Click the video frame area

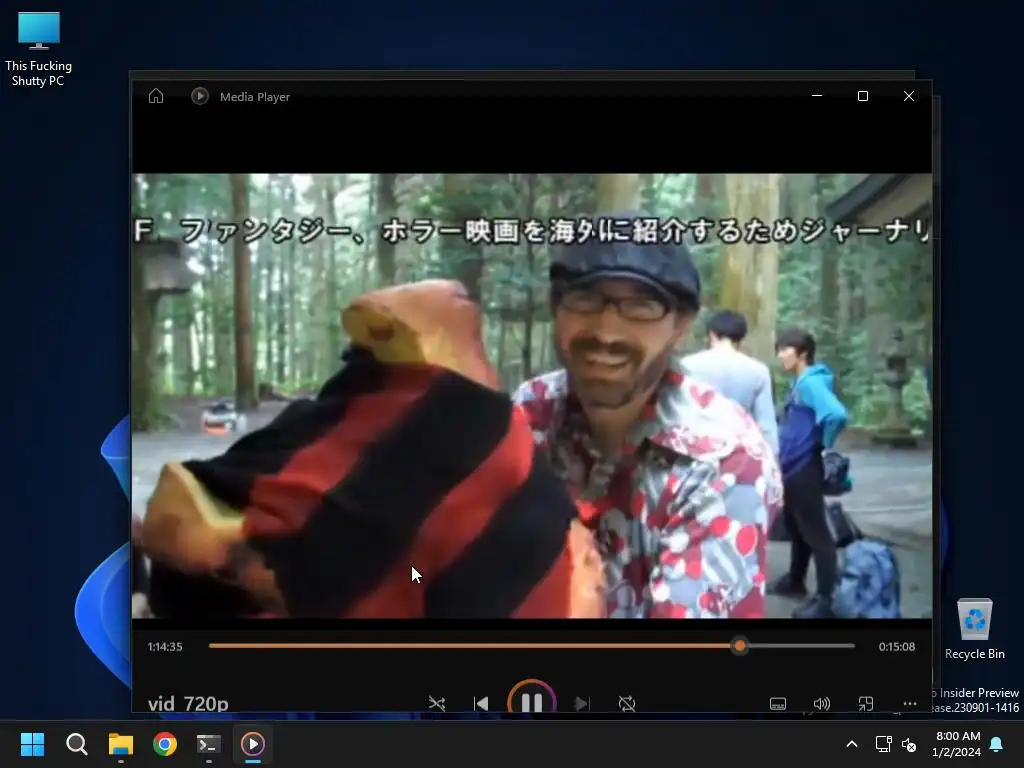pos(532,395)
